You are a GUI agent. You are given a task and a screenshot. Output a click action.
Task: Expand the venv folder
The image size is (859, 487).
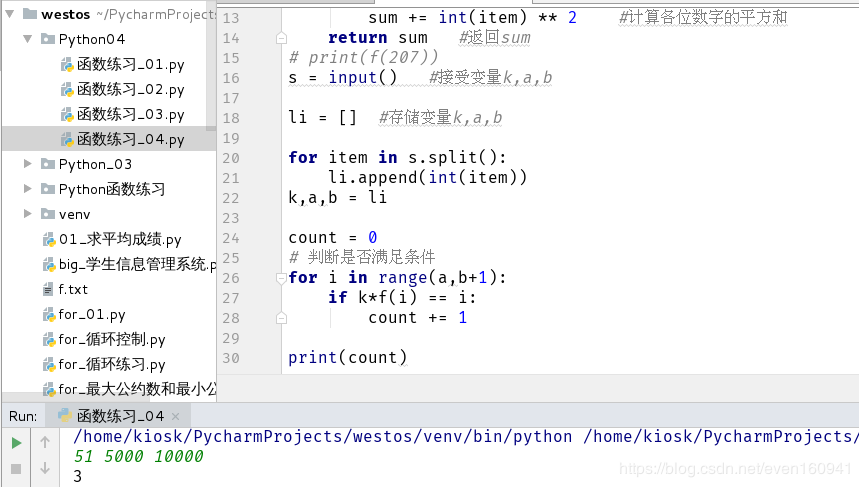pyautogui.click(x=29, y=214)
